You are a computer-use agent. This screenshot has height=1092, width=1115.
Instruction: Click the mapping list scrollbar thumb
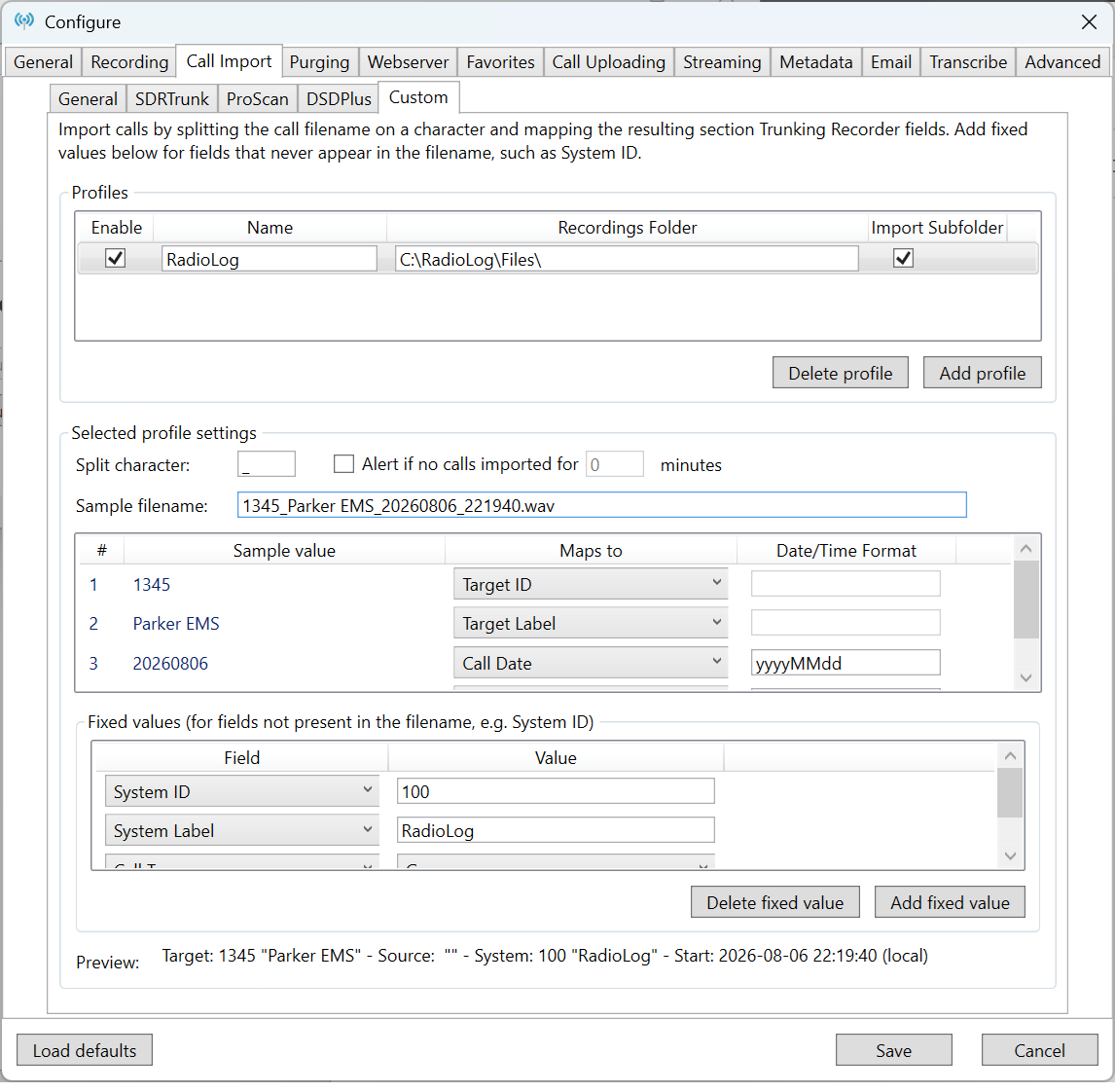(1025, 599)
